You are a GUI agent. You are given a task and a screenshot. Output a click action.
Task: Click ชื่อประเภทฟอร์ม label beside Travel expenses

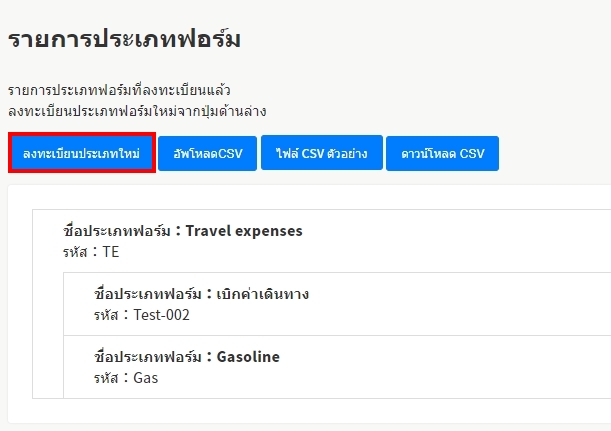(116, 231)
